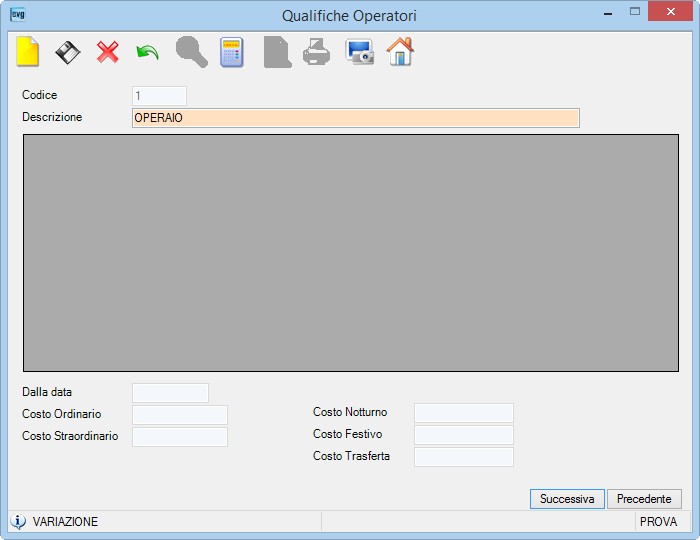This screenshot has width=700, height=540.
Task: Click the Precedente button
Action: pyautogui.click(x=644, y=499)
